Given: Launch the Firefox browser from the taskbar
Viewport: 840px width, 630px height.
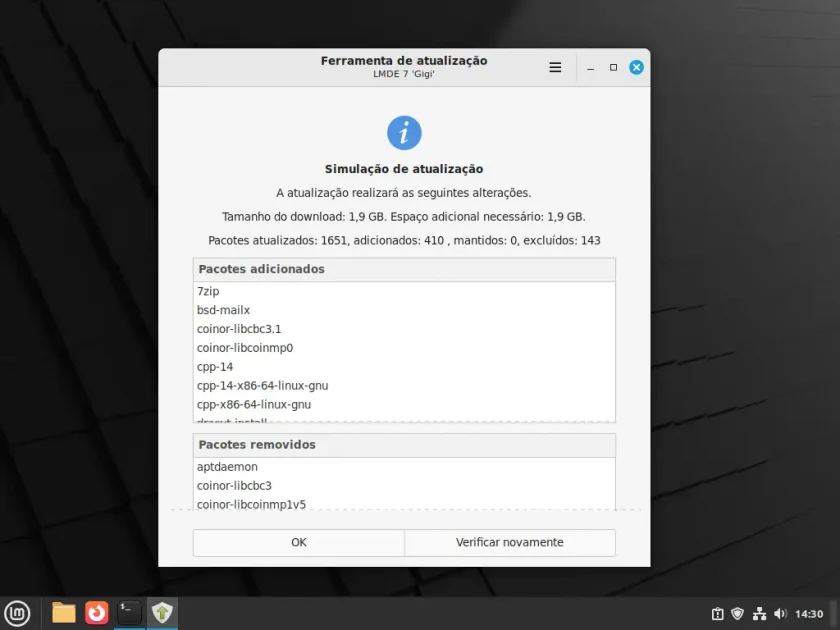Looking at the screenshot, I should 96,613.
